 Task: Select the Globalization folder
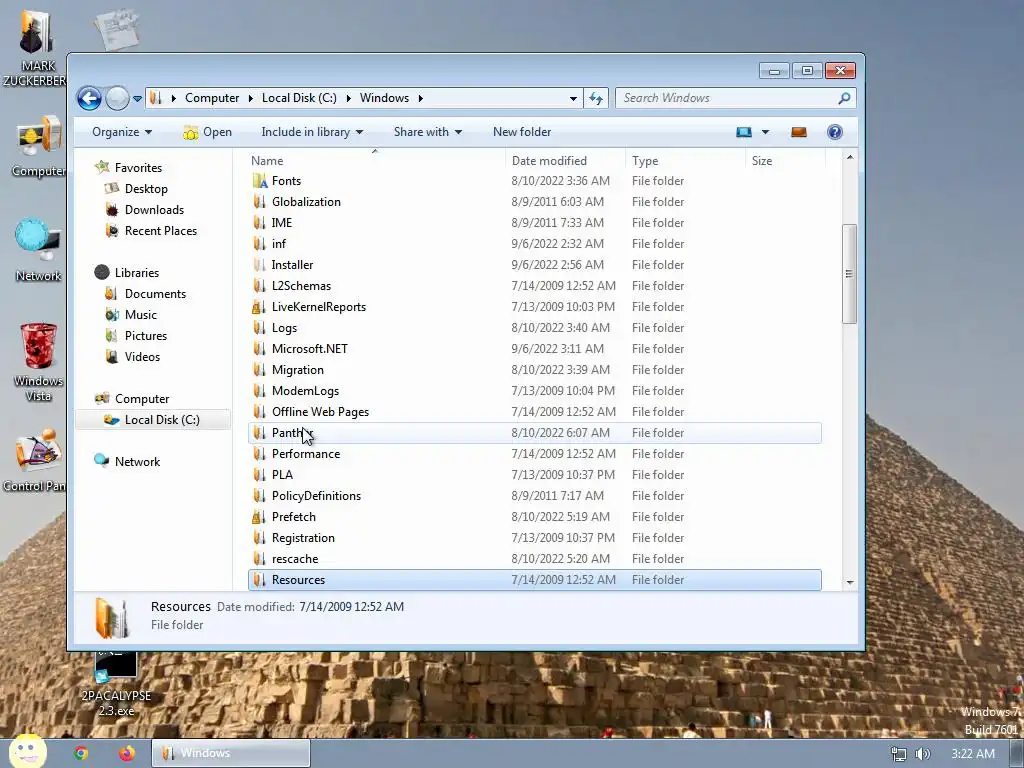click(306, 202)
